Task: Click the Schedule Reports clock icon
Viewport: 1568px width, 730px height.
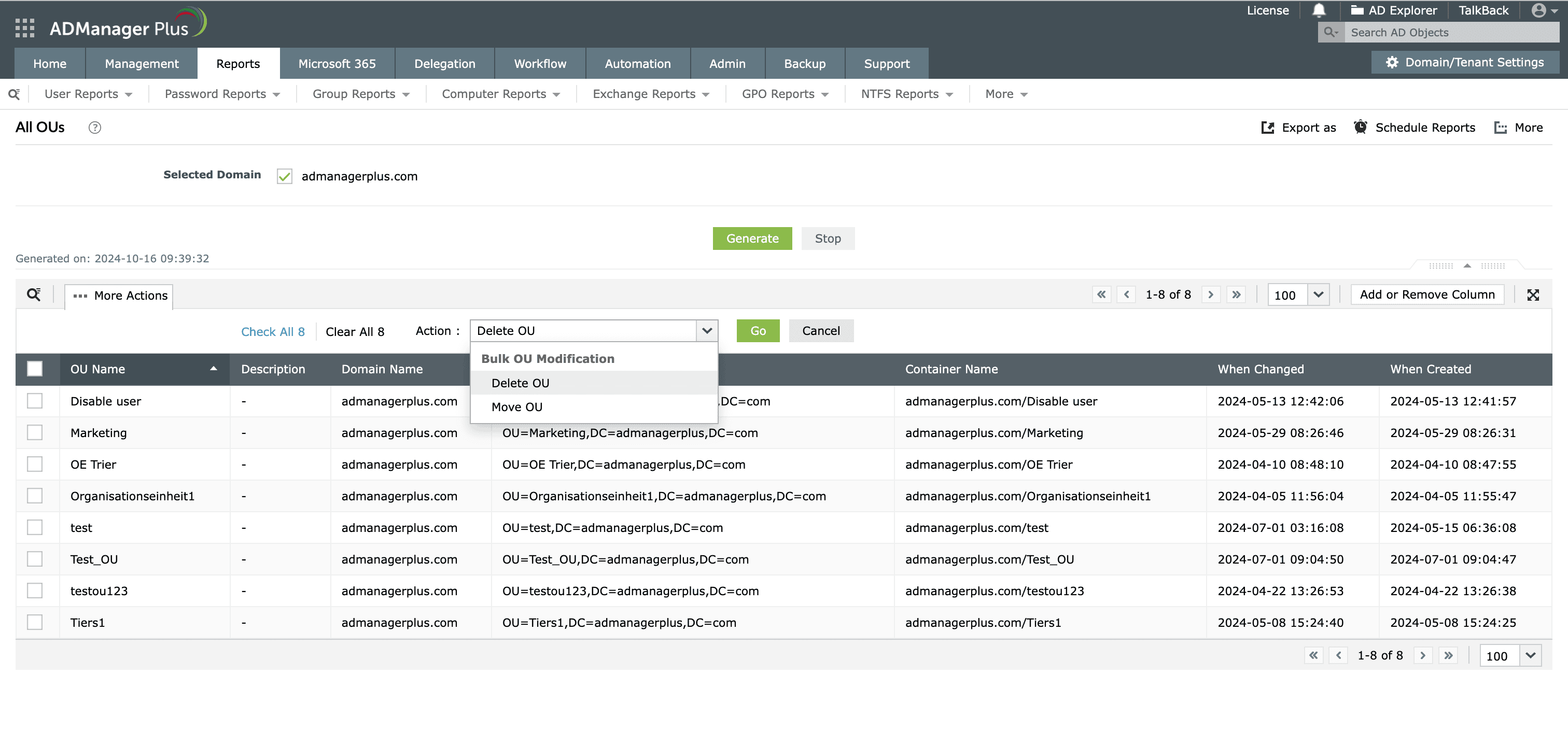Action: pos(1361,127)
